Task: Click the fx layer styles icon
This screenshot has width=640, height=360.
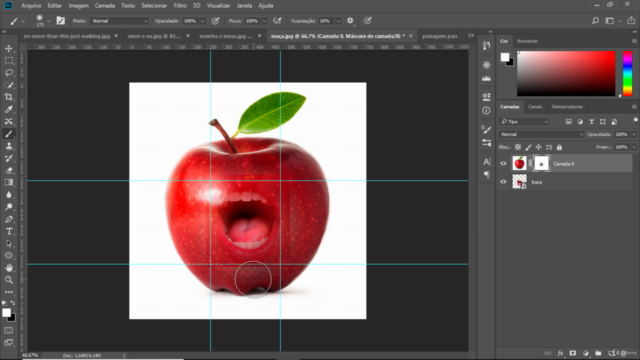Action: [560, 353]
